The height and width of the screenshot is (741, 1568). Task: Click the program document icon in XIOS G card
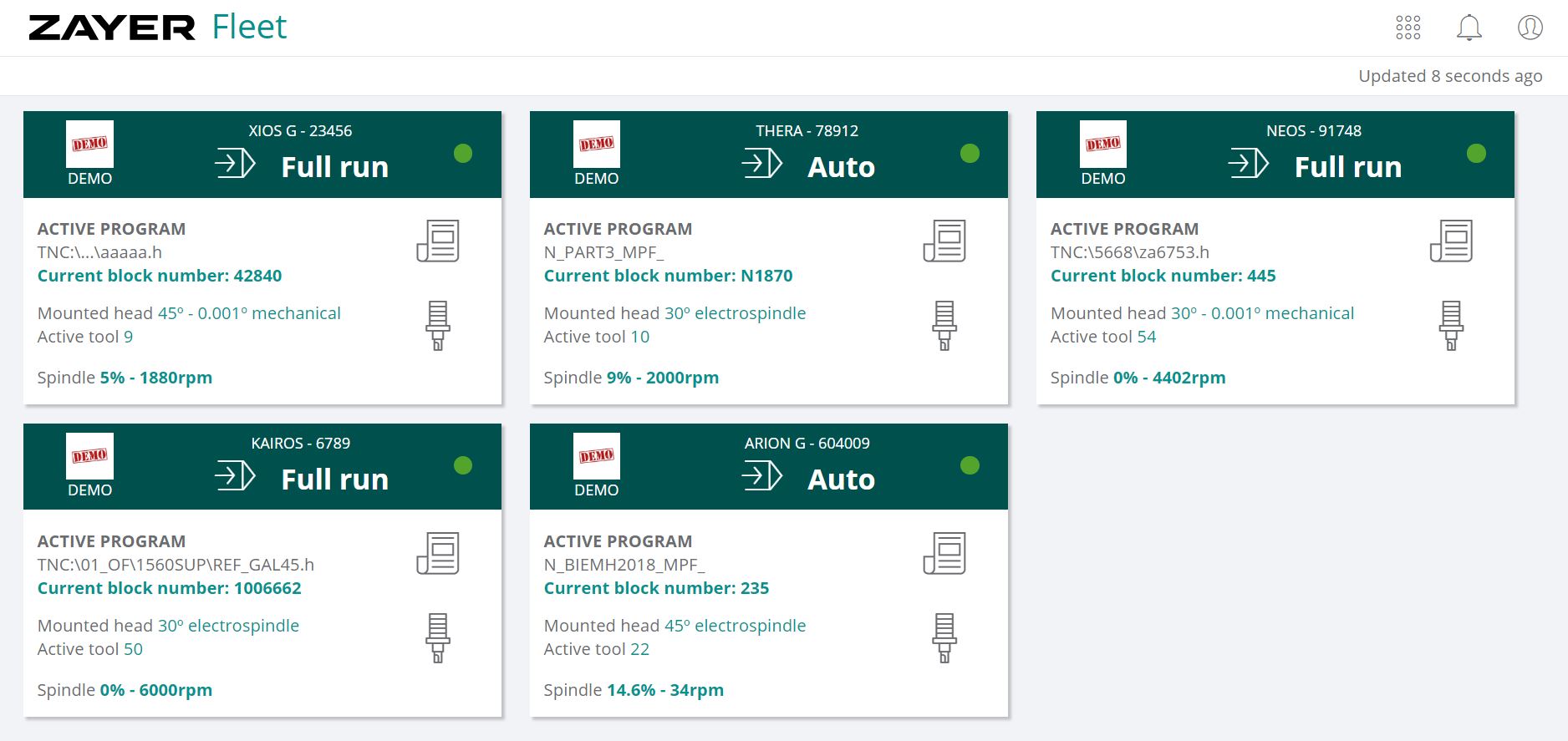click(x=438, y=241)
